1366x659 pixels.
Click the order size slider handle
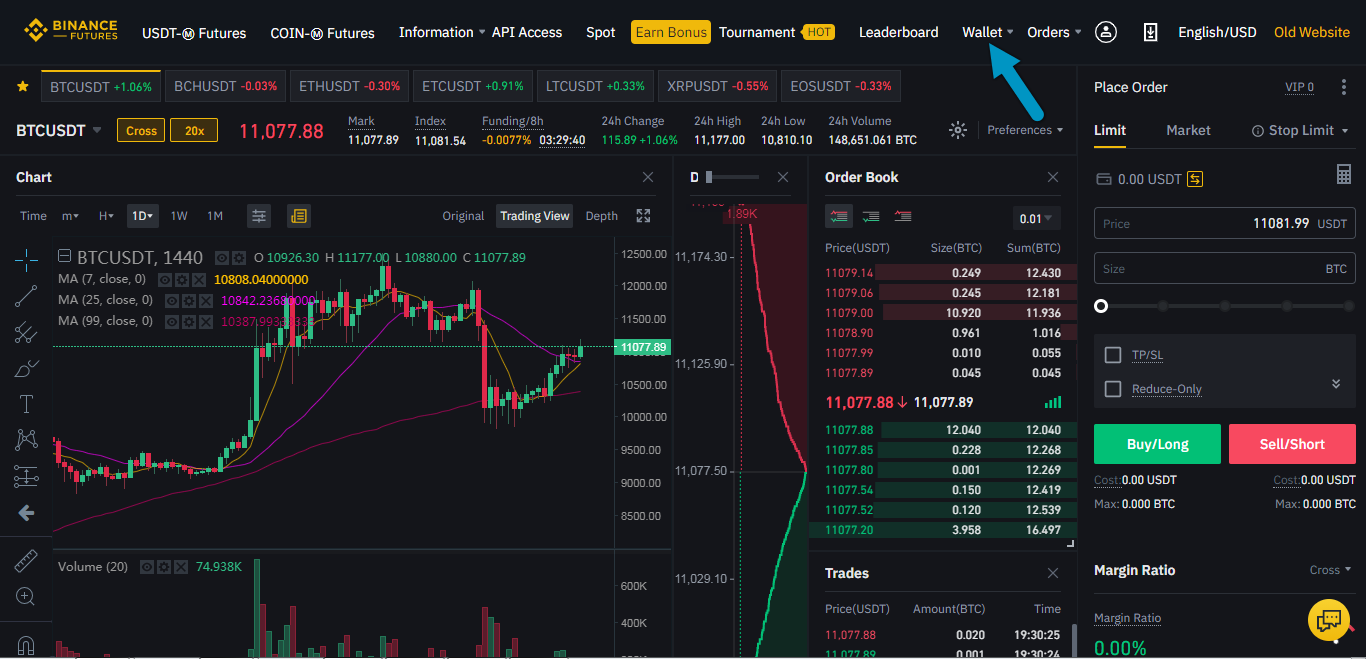point(1101,306)
